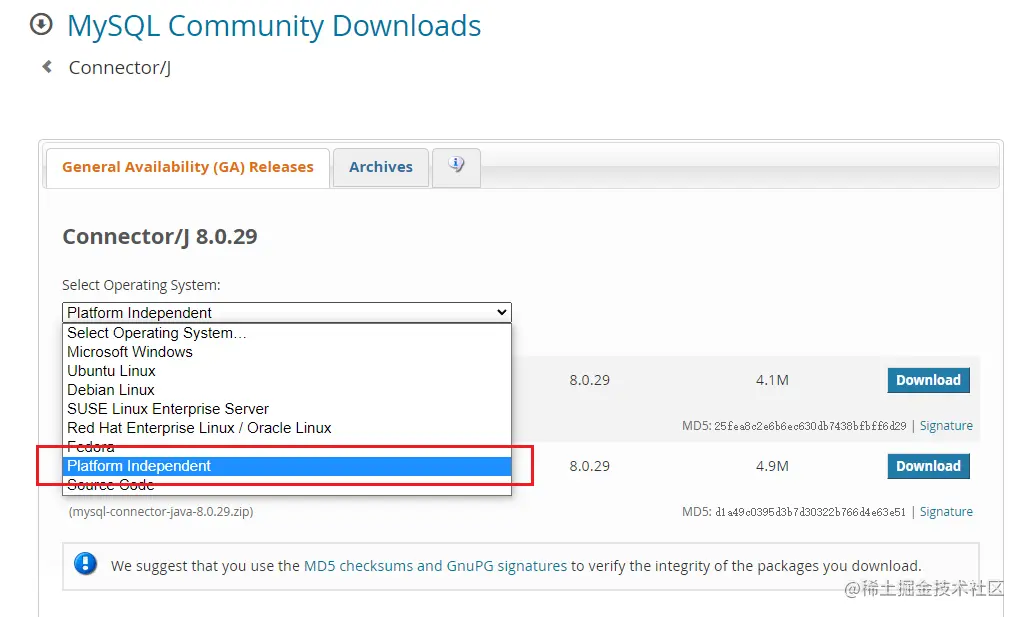Screen dimensions: 1023x617
Task: Open Signature link for the 4.9M file
Action: point(946,511)
